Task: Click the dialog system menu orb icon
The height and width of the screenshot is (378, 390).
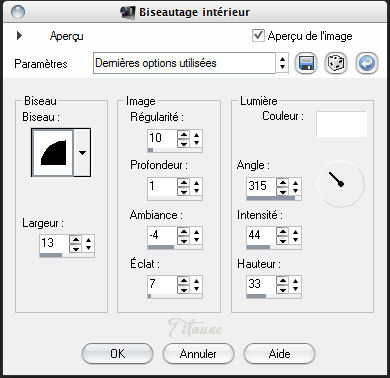Action: [x=18, y=12]
